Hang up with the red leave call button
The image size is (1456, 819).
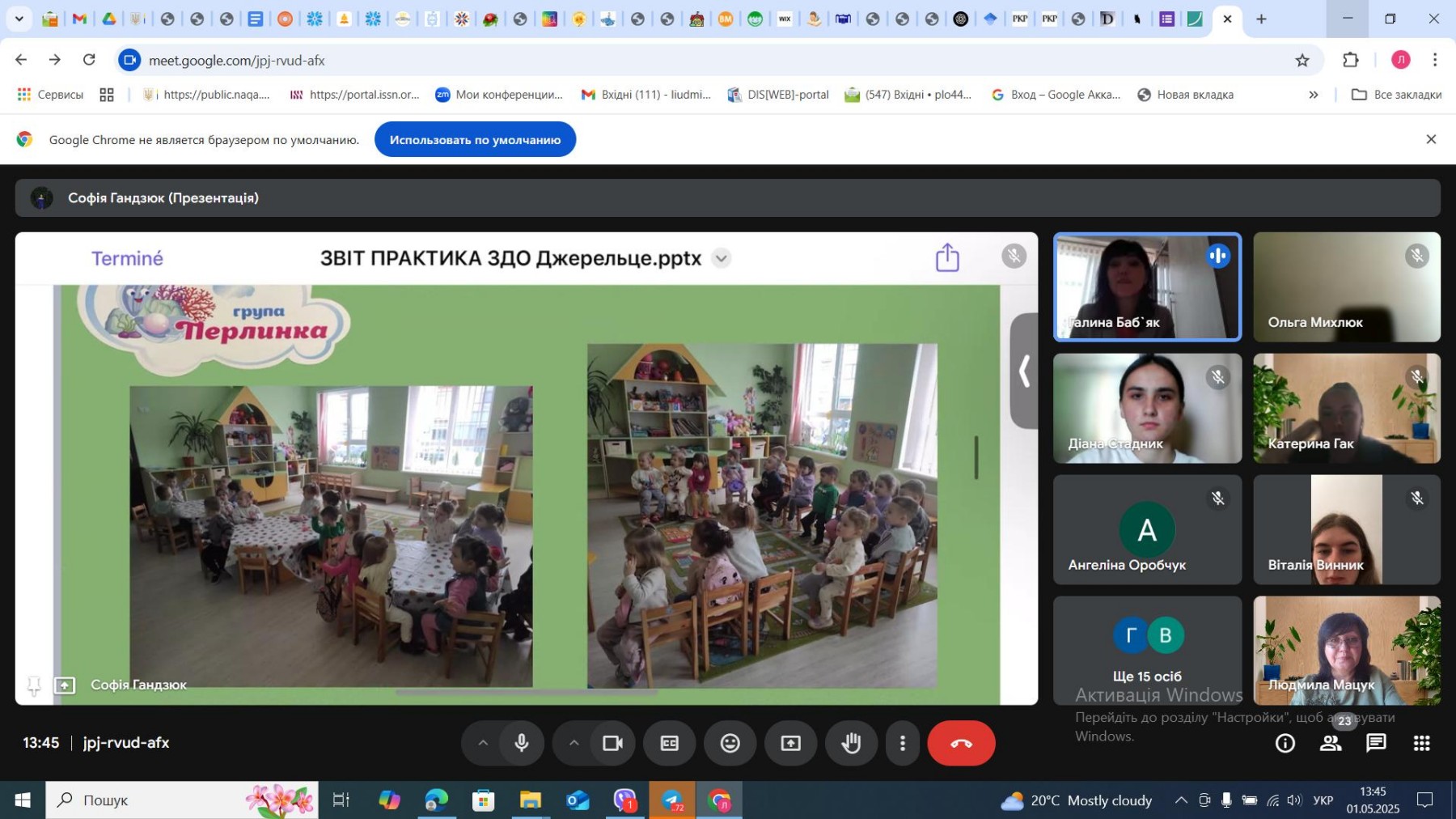pos(961,743)
